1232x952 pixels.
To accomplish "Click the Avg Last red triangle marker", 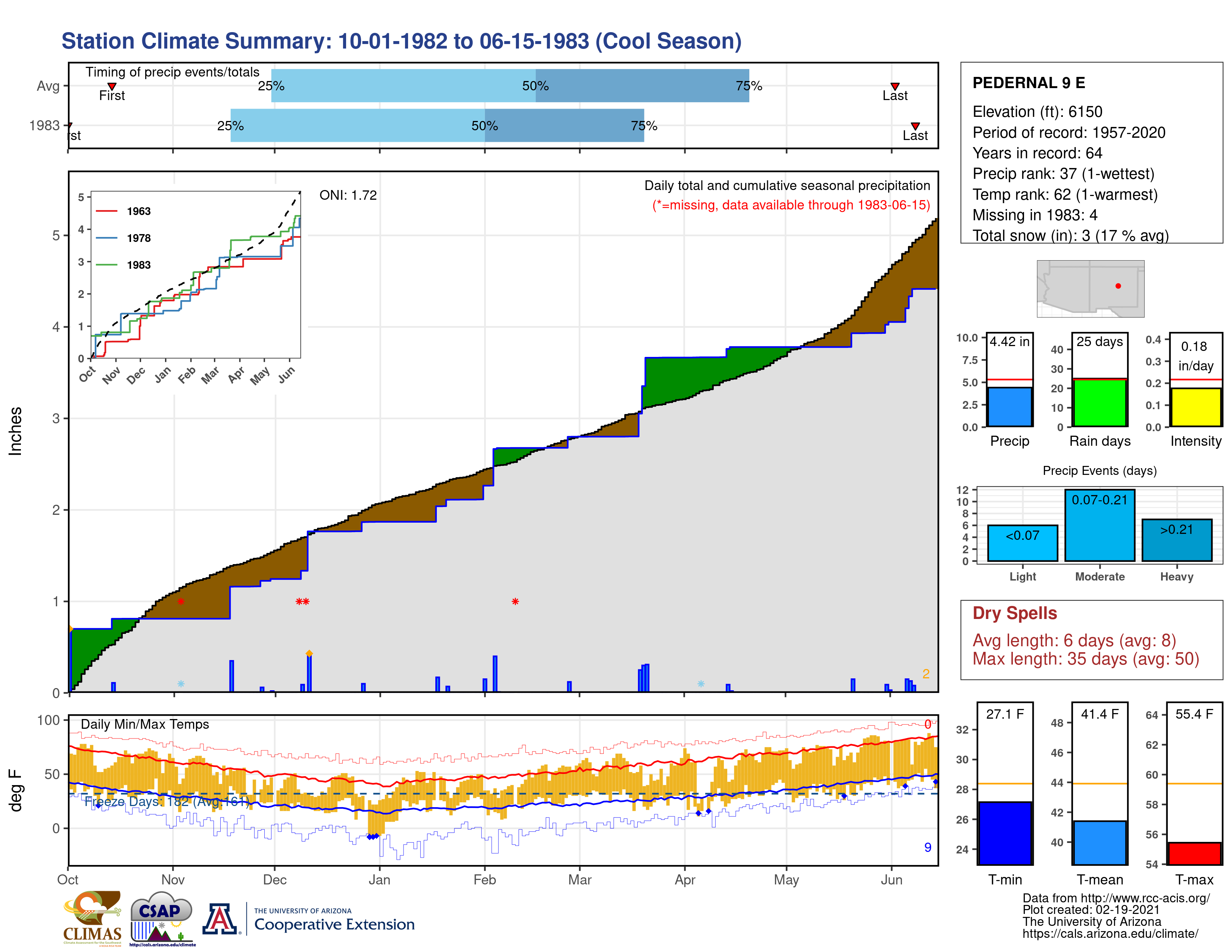I will click(895, 86).
